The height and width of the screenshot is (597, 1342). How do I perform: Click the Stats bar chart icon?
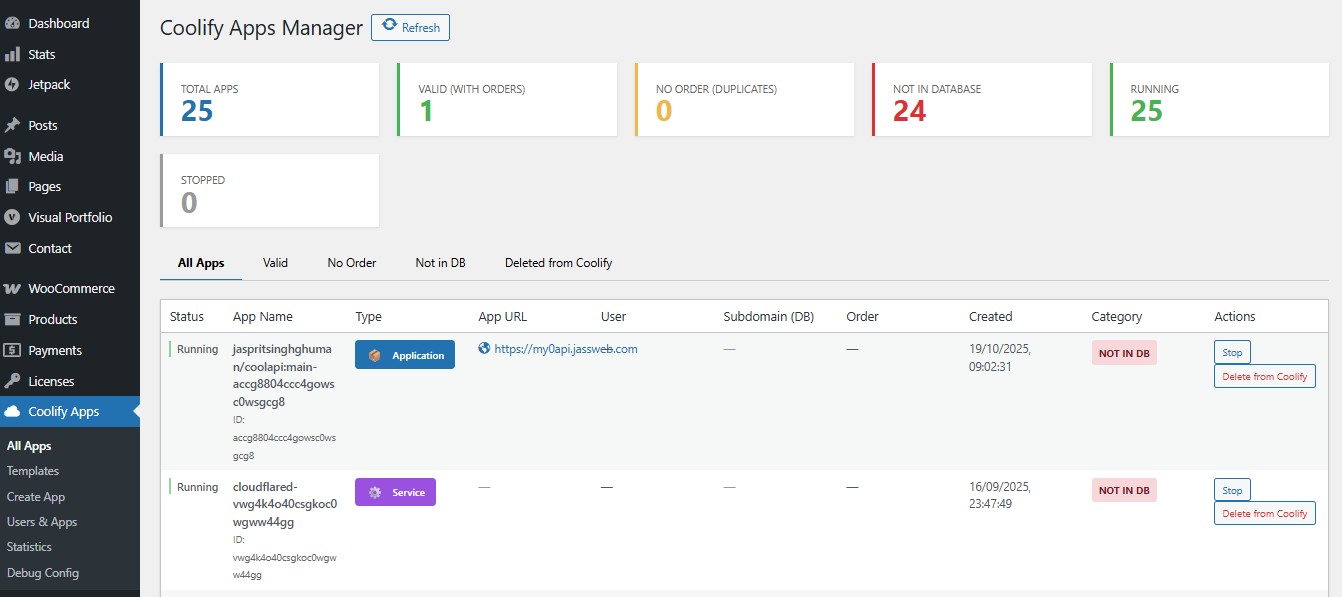click(12, 54)
